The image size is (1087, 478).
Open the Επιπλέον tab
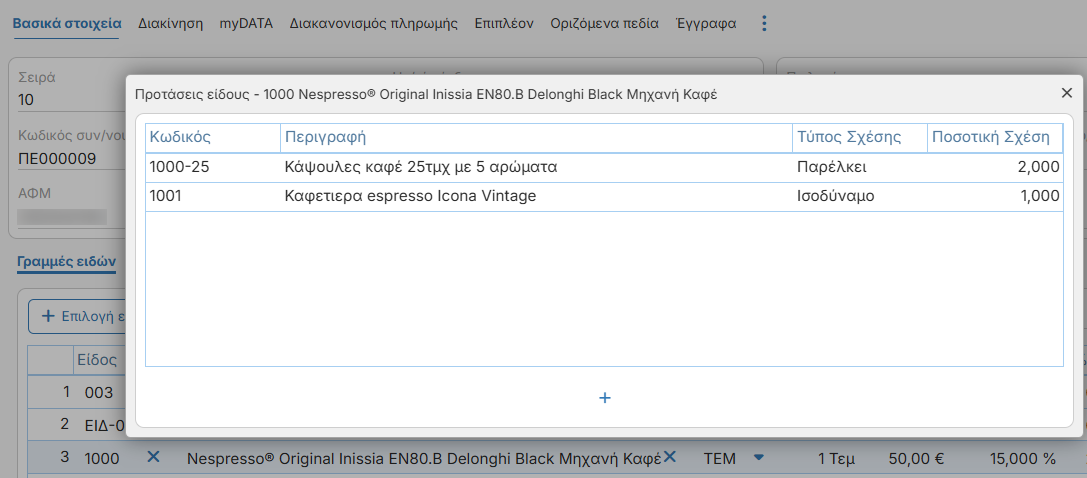[x=504, y=24]
